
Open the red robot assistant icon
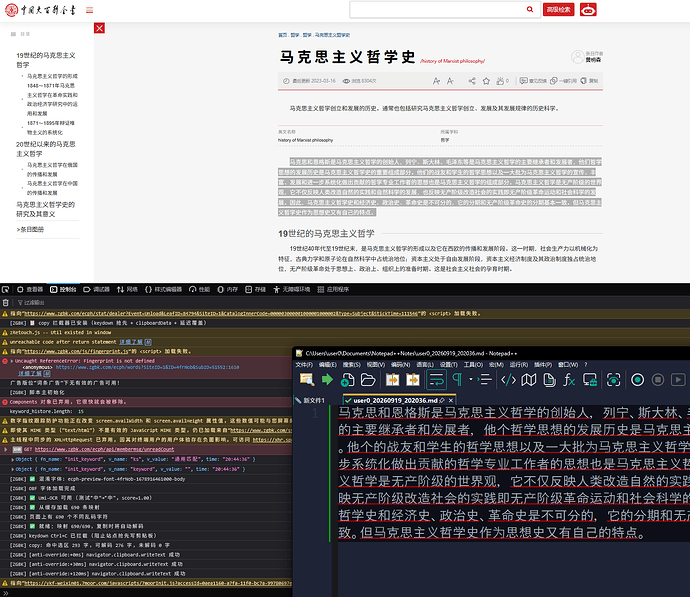(588, 9)
